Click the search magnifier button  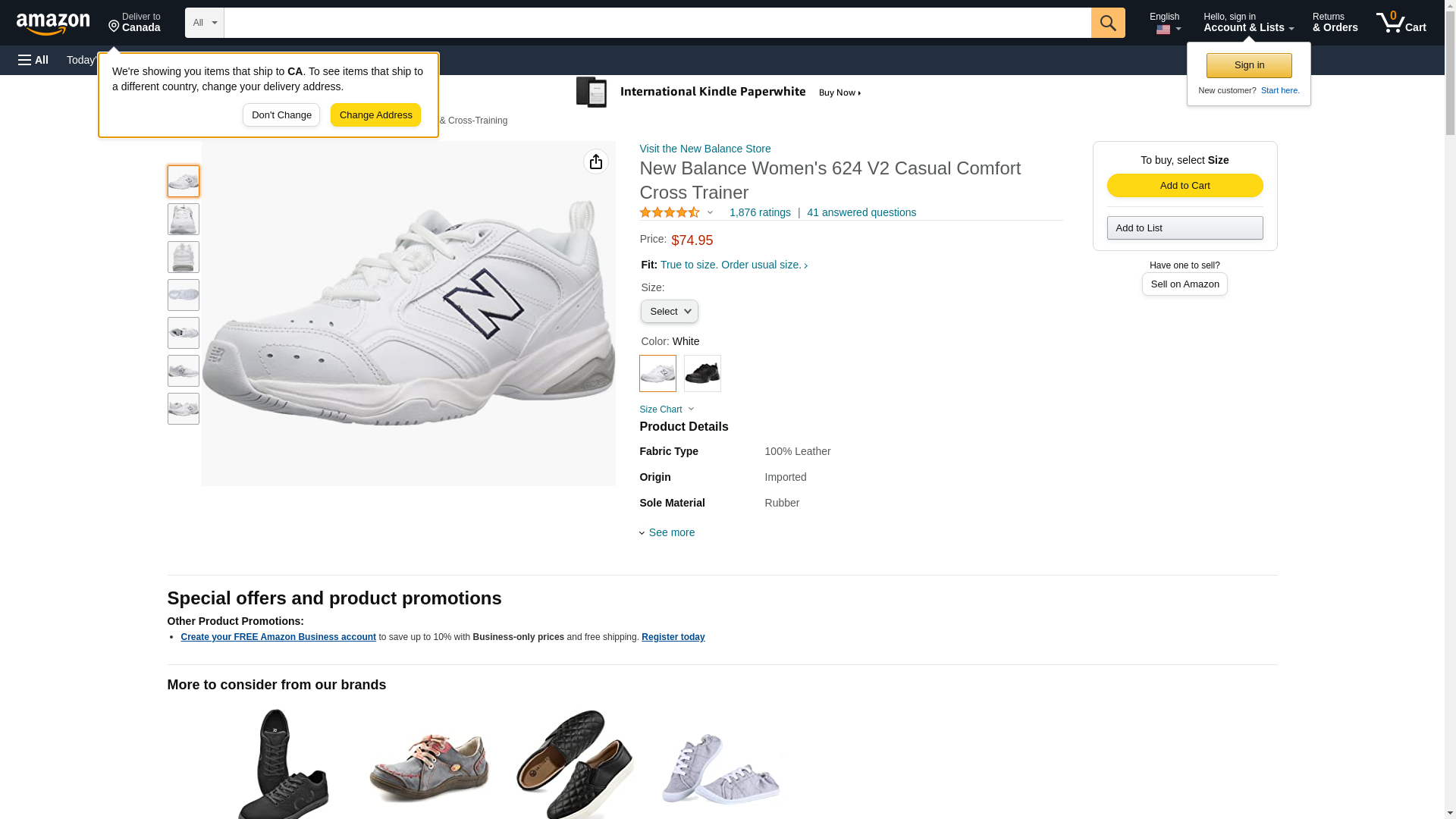pyautogui.click(x=1108, y=23)
